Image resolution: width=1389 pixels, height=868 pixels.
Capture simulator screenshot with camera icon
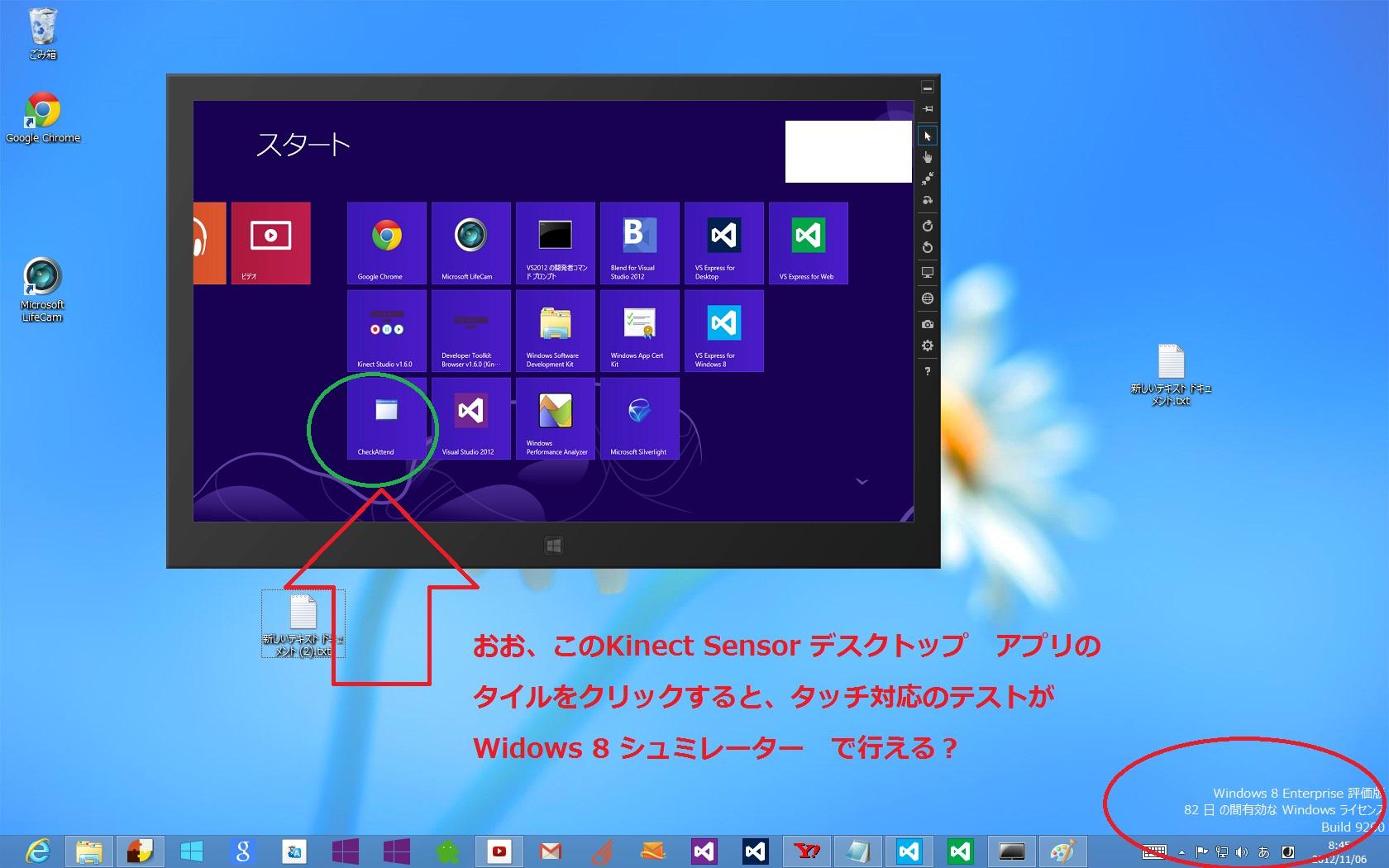[928, 324]
